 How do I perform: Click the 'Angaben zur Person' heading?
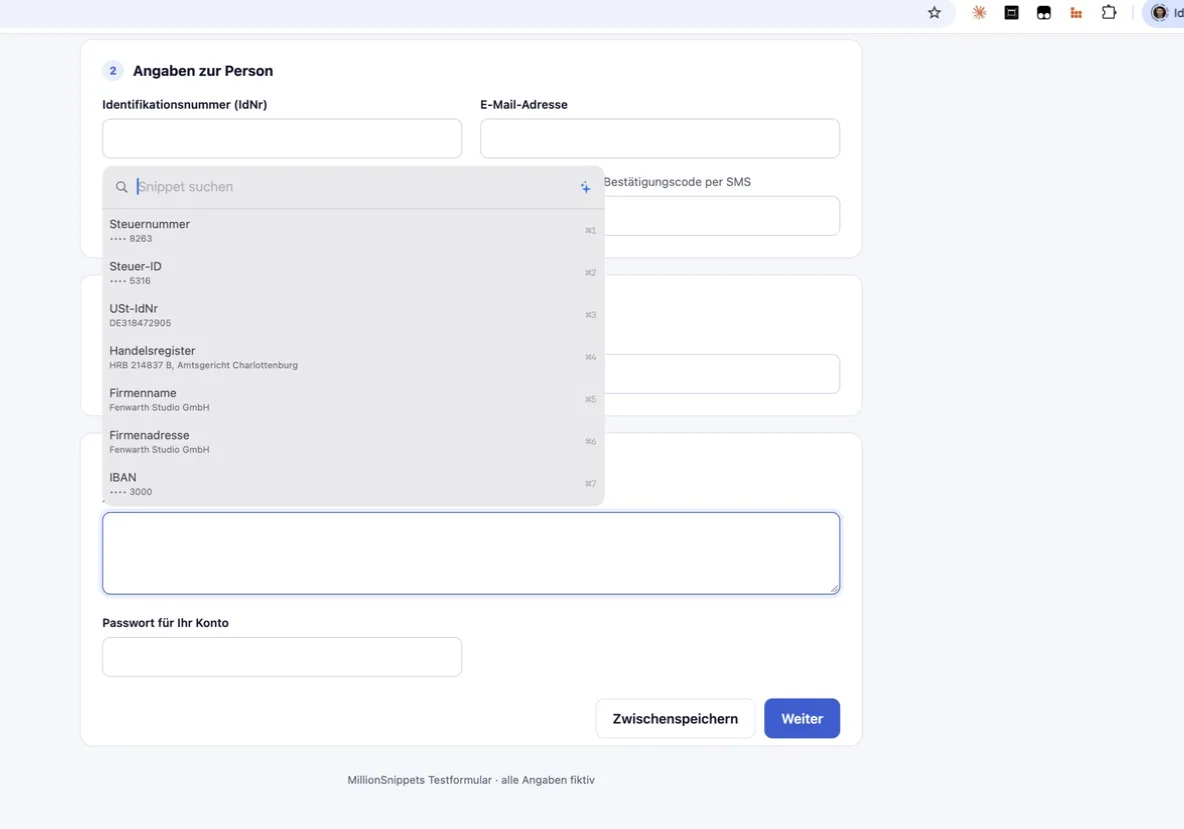click(x=203, y=71)
